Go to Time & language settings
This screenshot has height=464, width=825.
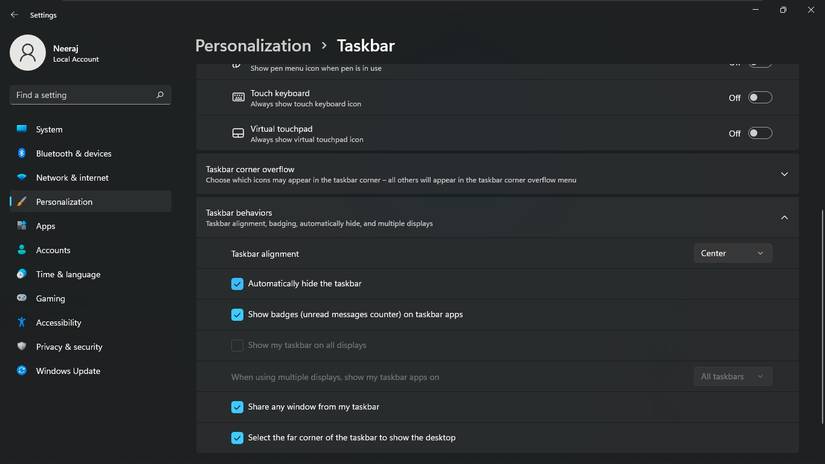(x=68, y=274)
